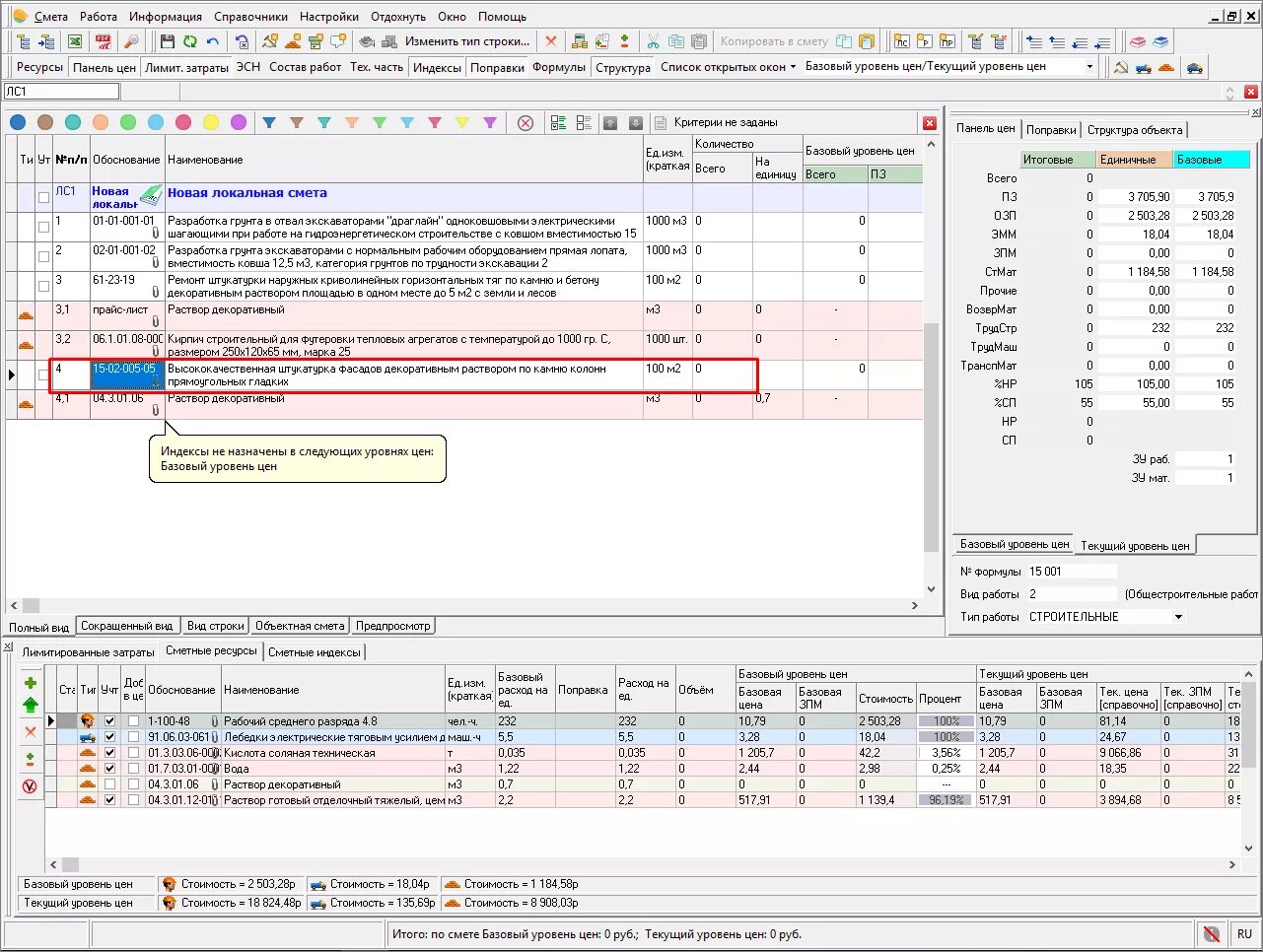The width and height of the screenshot is (1263, 952).
Task: Click pink funnel filter
Action: [x=435, y=123]
